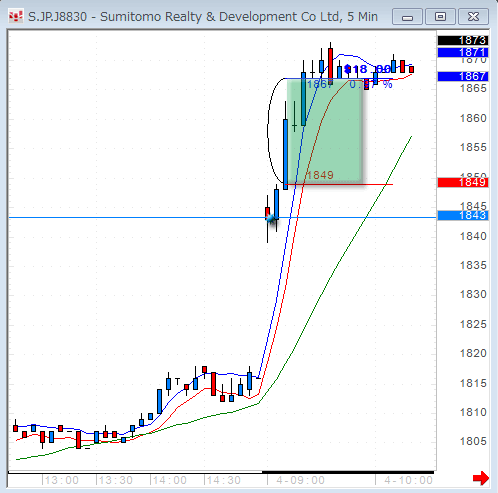Viewport: 498px width, 493px height.
Task: Click the 1820 price axis label
Action: pos(473,353)
